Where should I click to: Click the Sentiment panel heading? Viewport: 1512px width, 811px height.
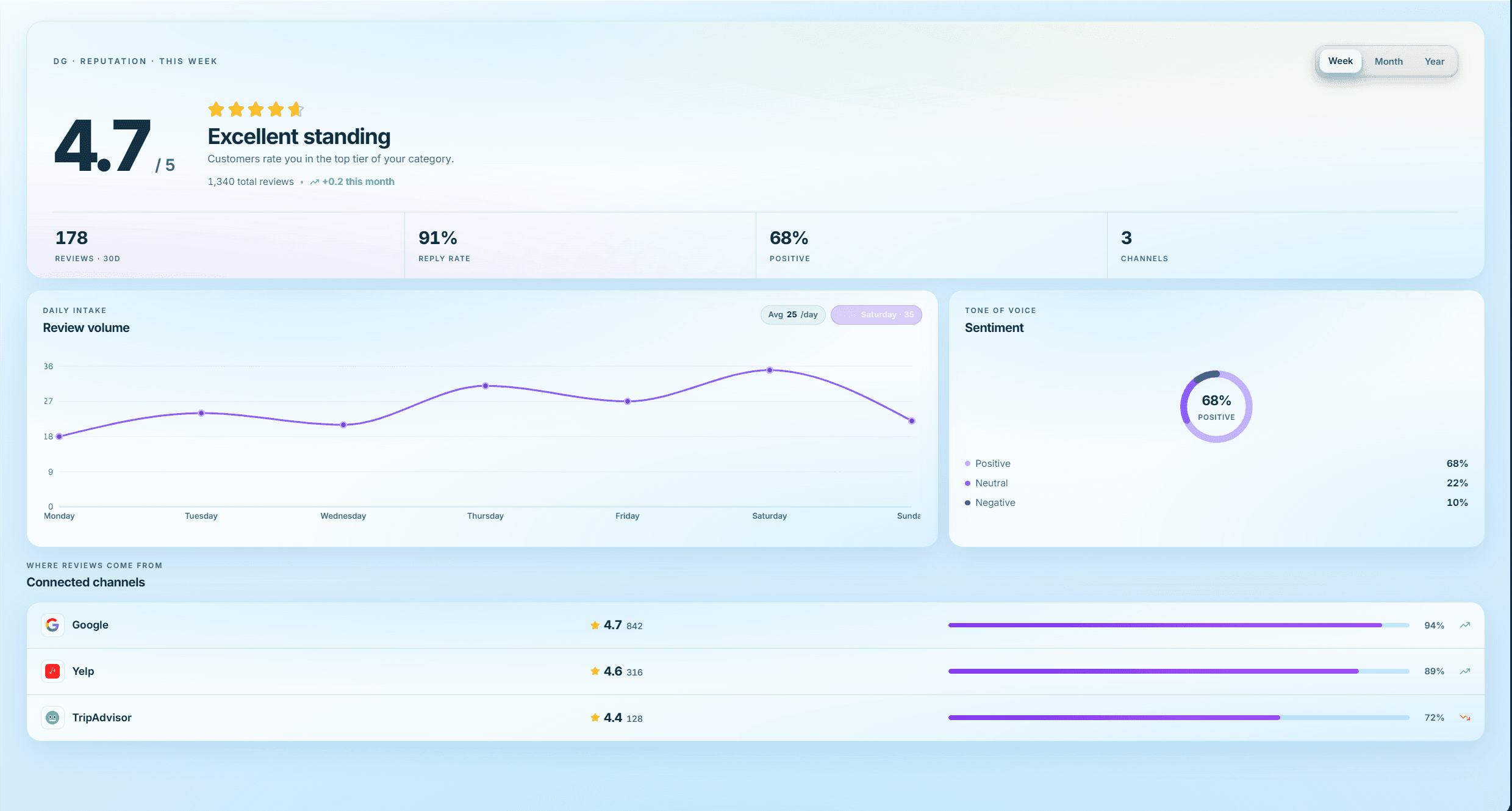tap(994, 328)
